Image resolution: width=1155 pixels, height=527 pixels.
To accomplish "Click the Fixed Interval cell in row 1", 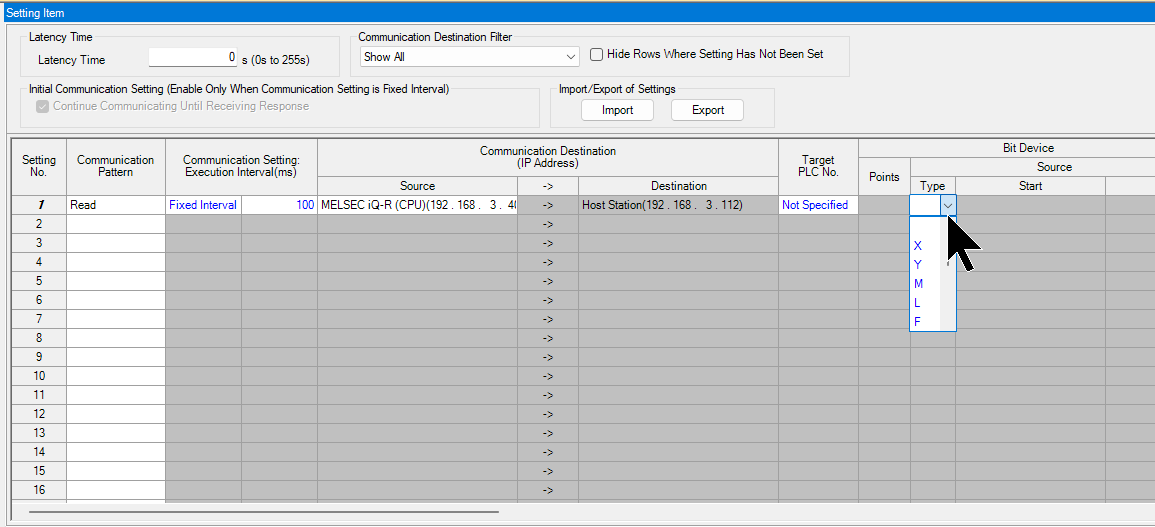I will (x=203, y=206).
